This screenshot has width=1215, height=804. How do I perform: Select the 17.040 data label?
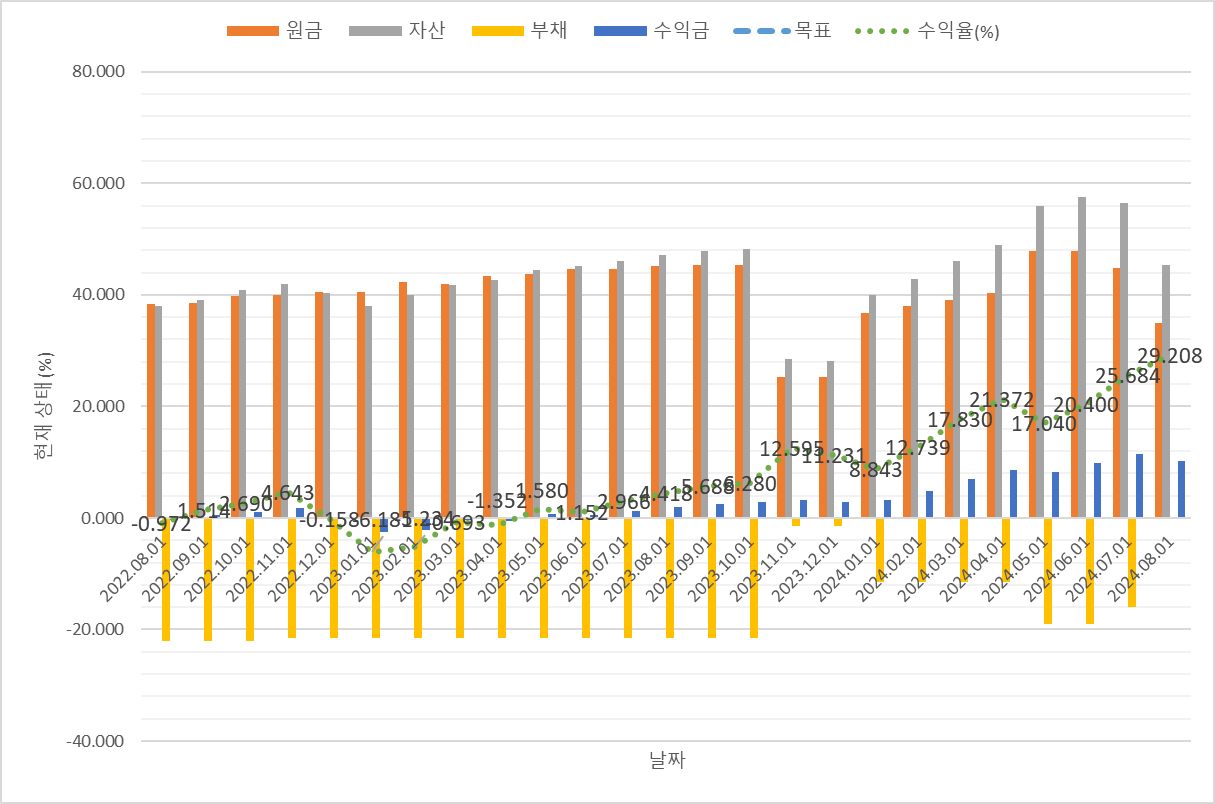(1044, 423)
